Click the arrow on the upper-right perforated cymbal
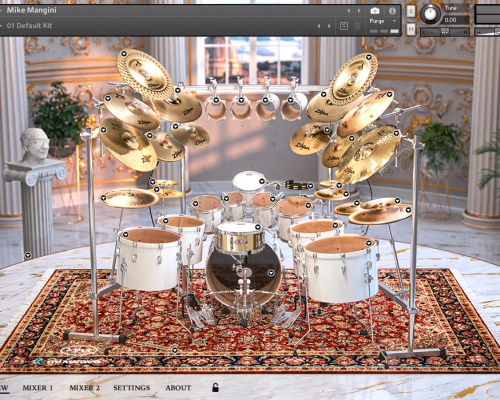500x400 pixels. pyautogui.click(x=369, y=57)
